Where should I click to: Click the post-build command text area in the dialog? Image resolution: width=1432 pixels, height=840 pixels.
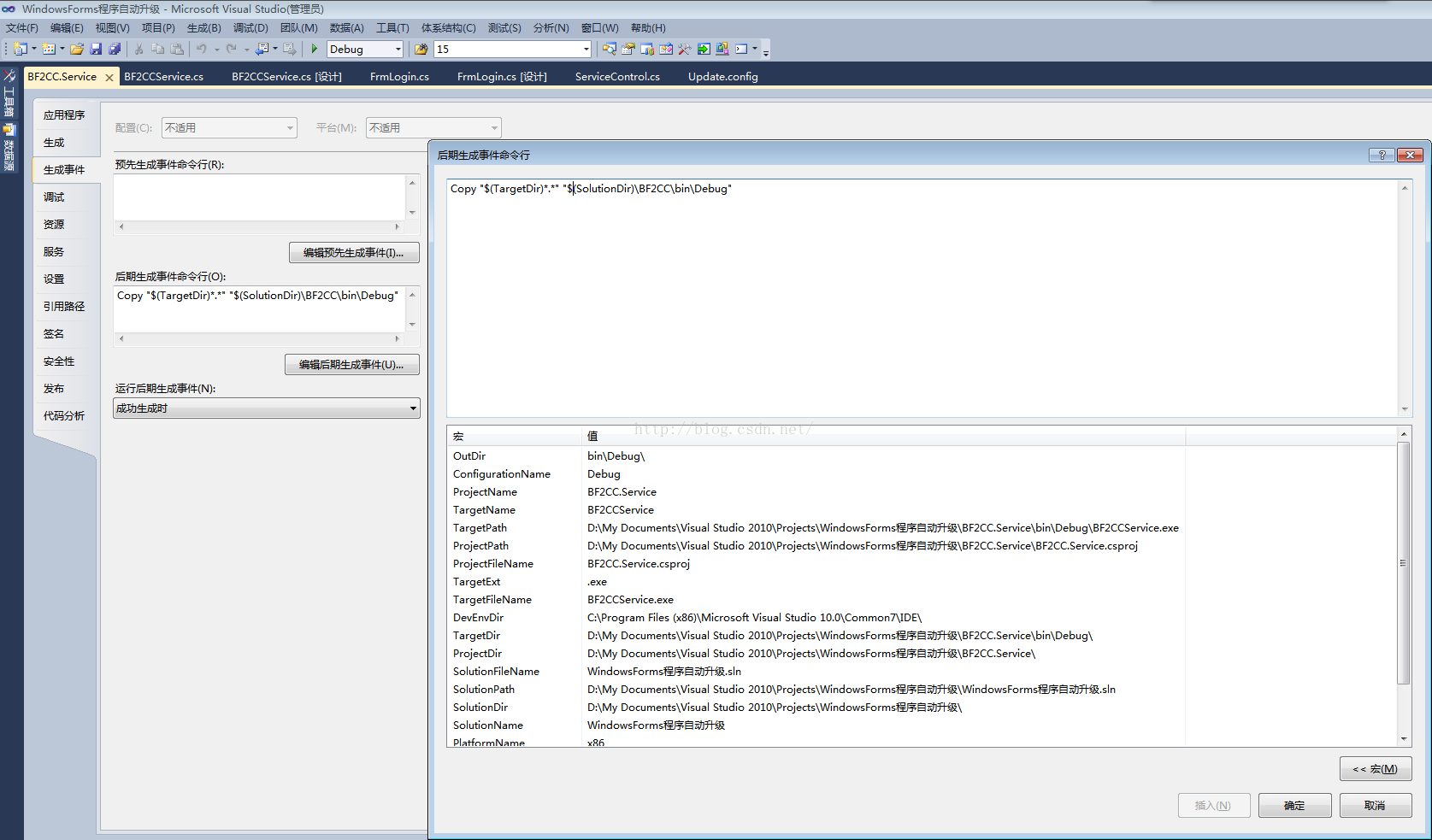pos(922,297)
